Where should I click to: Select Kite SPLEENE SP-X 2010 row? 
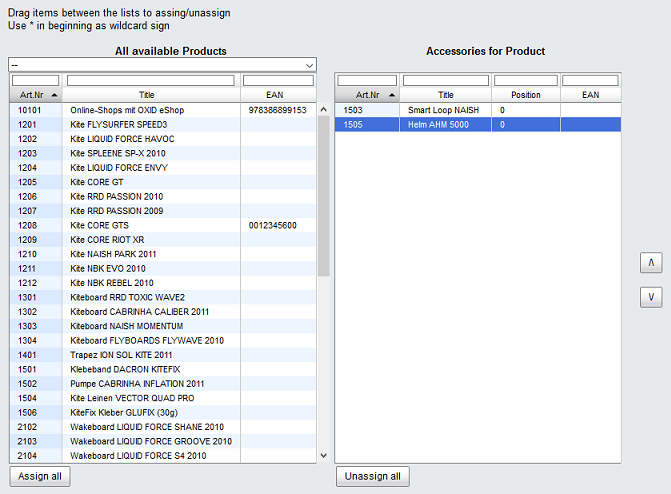pos(163,153)
